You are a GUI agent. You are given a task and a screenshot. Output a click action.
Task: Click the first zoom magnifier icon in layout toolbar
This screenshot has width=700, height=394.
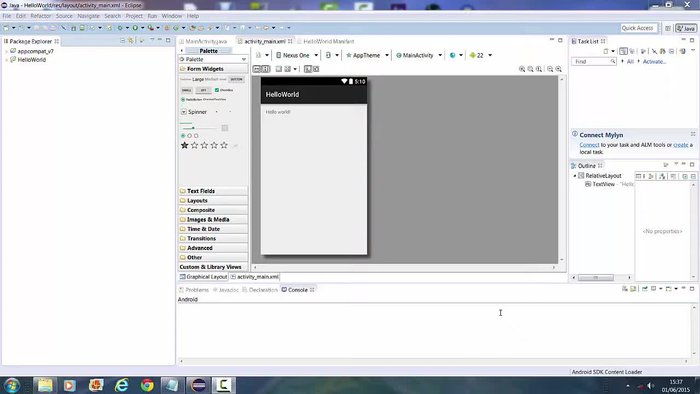click(x=522, y=69)
